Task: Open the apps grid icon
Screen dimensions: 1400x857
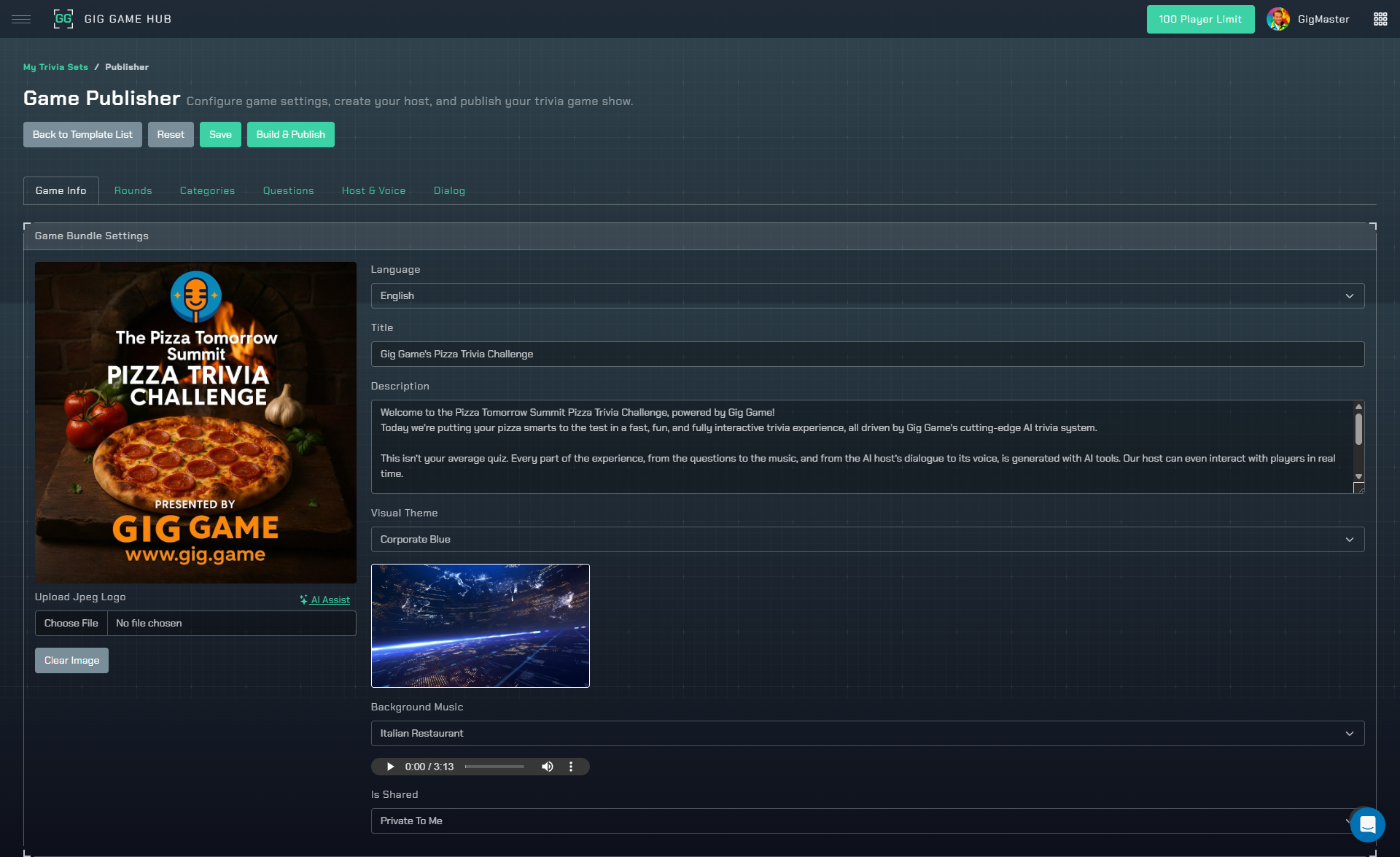Action: point(1380,19)
